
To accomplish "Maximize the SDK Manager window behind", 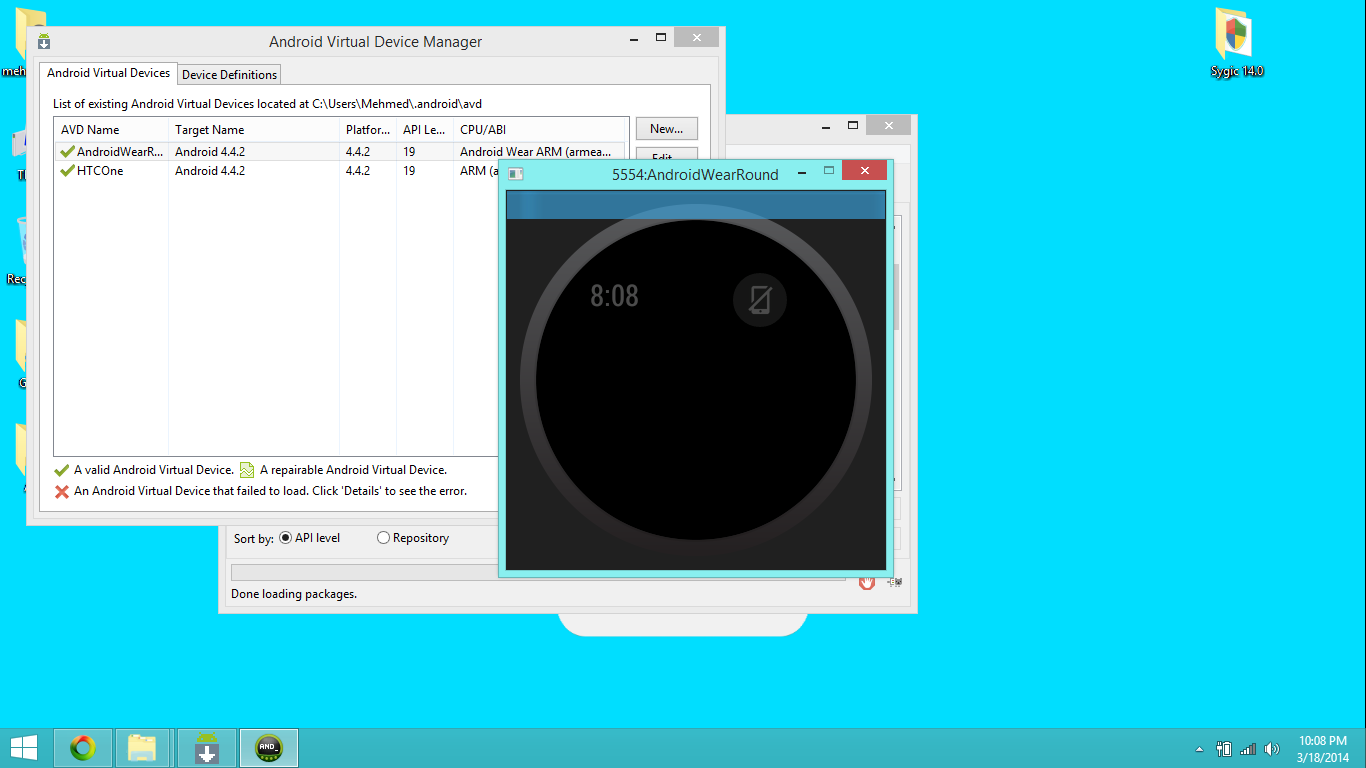I will [853, 125].
